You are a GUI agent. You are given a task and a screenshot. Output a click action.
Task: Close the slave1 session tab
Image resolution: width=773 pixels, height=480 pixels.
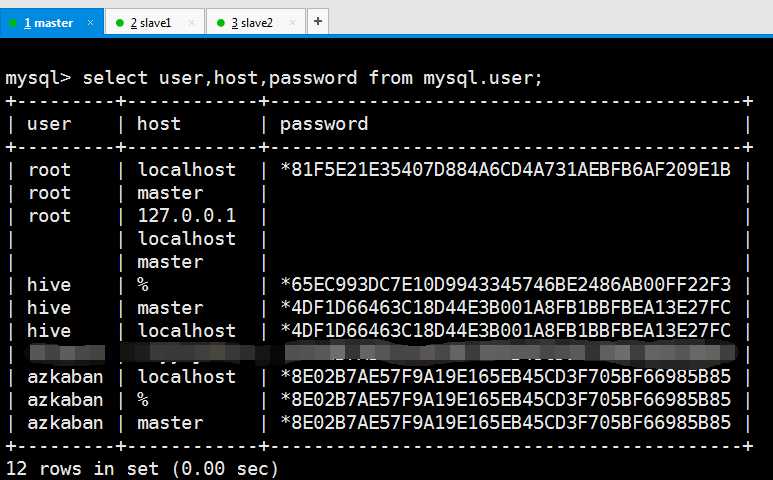point(191,23)
